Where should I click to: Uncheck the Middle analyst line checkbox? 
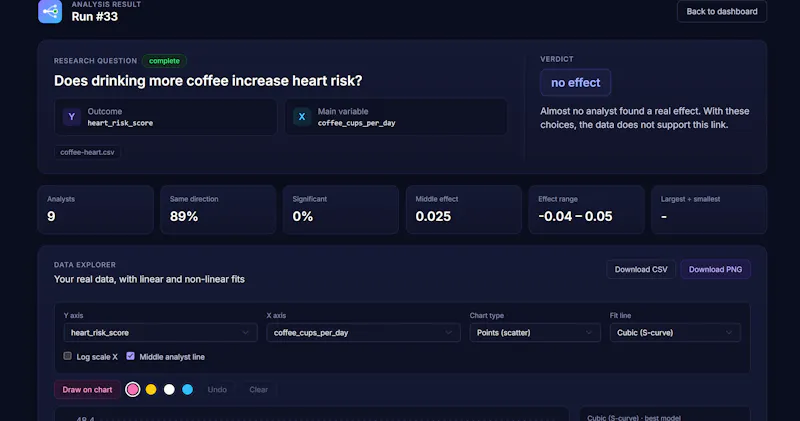(x=131, y=356)
